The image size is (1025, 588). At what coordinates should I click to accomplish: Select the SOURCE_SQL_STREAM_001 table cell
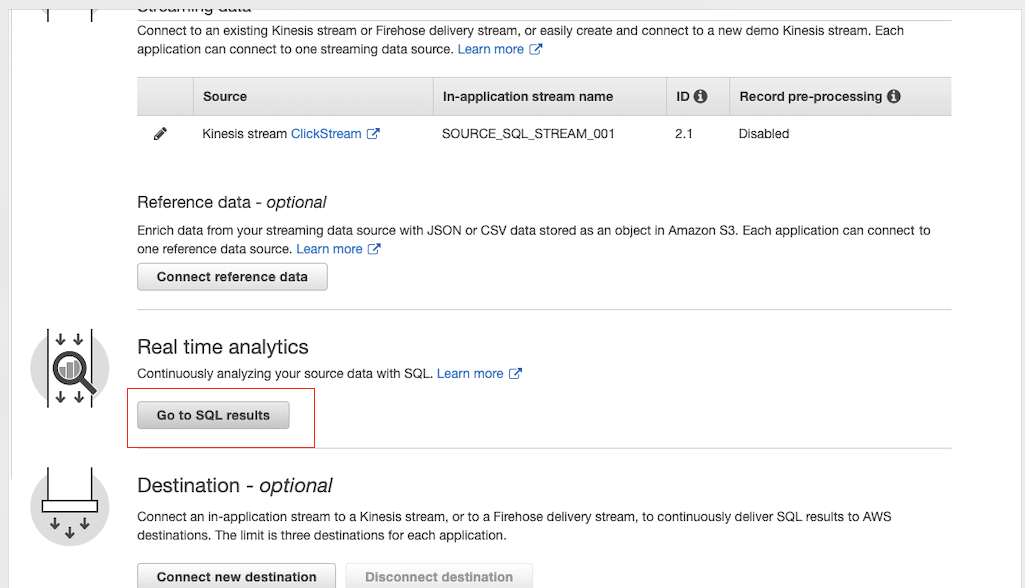528,134
